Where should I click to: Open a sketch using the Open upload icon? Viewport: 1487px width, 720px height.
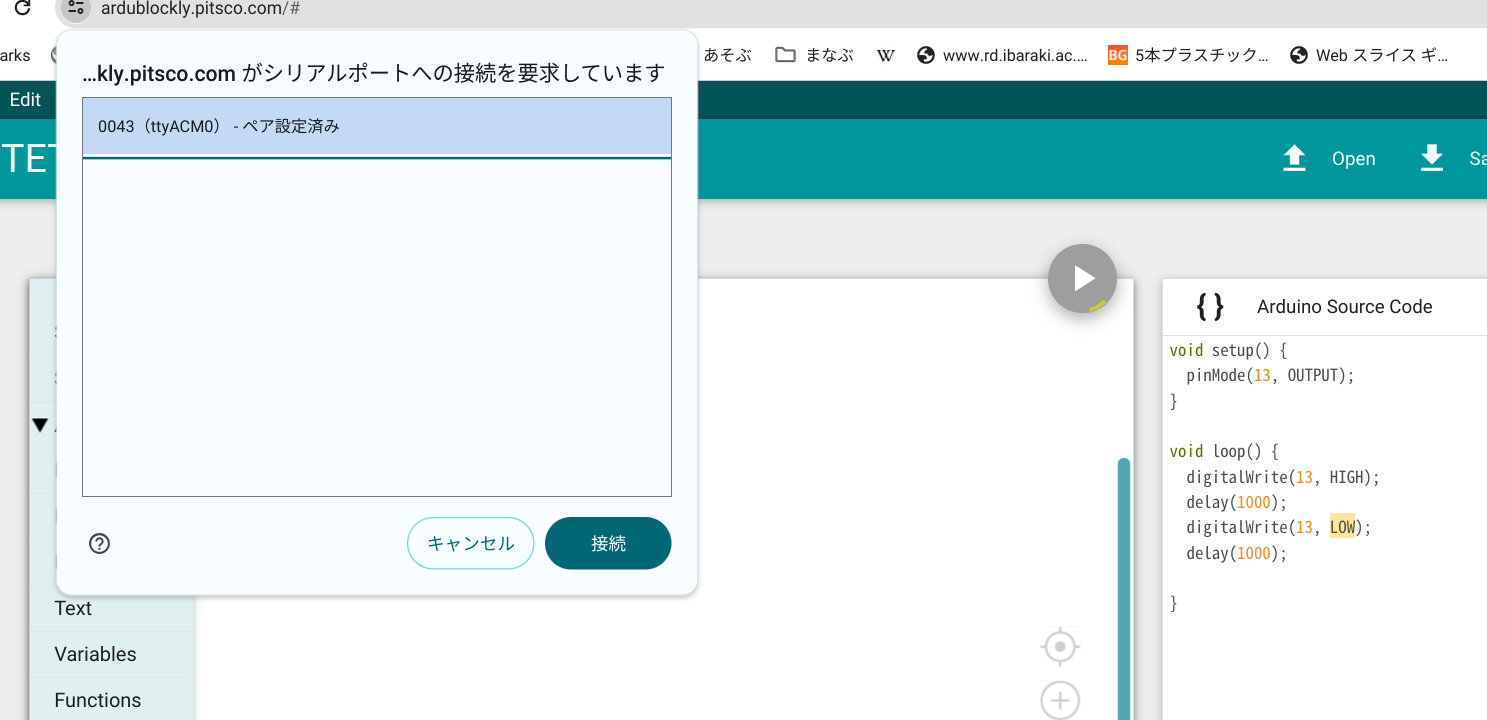coord(1294,158)
